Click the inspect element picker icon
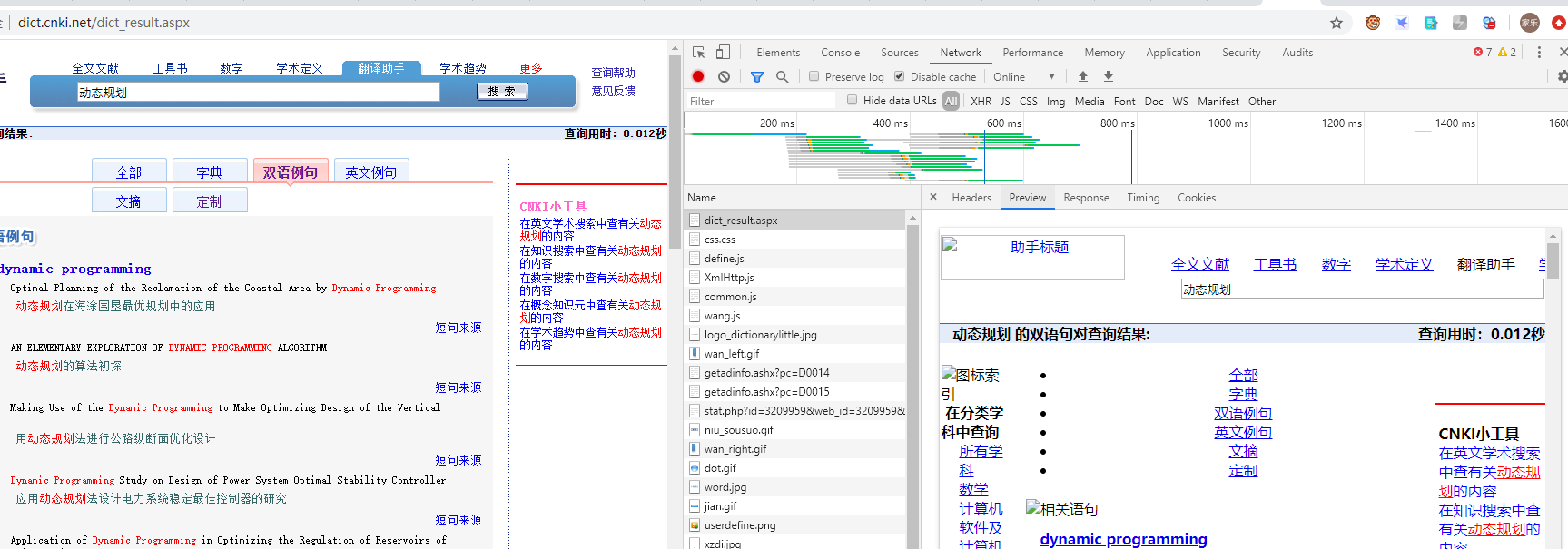This screenshot has width=1568, height=549. click(x=698, y=53)
